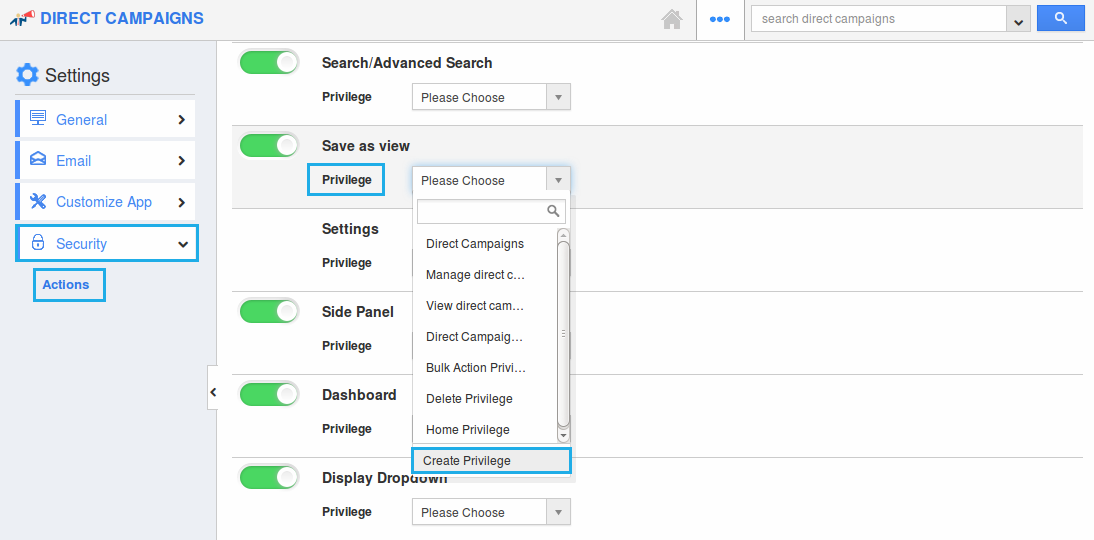Disable the Save as view toggle

click(269, 145)
